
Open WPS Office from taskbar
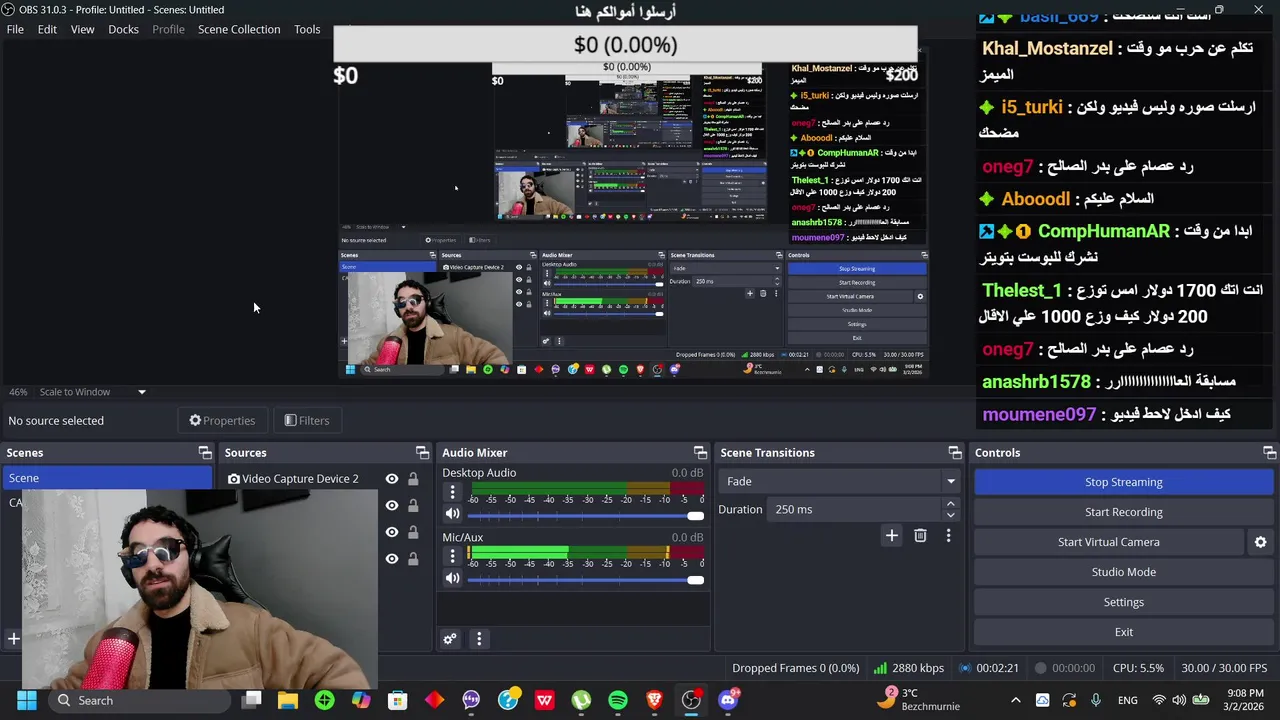coord(544,700)
